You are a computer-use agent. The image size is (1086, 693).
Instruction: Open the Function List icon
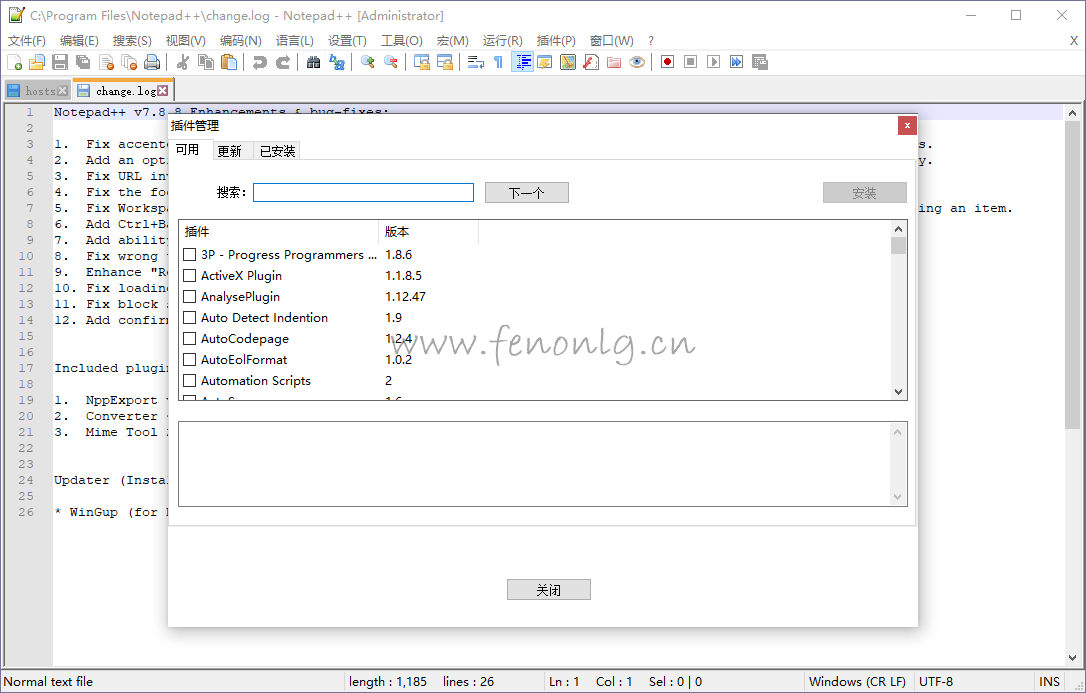pyautogui.click(x=591, y=62)
